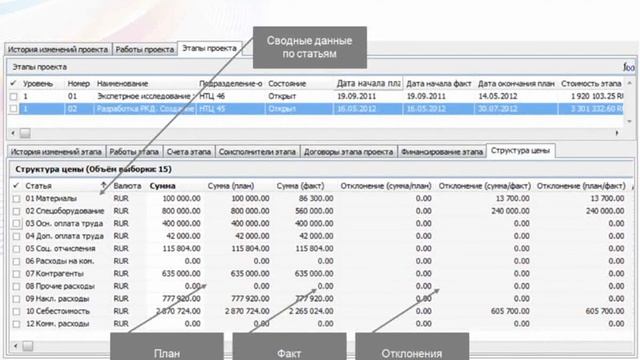640x360 pixels.
Task: Check the 04 Доп. оплата труда checkbox
Action: 16,236
